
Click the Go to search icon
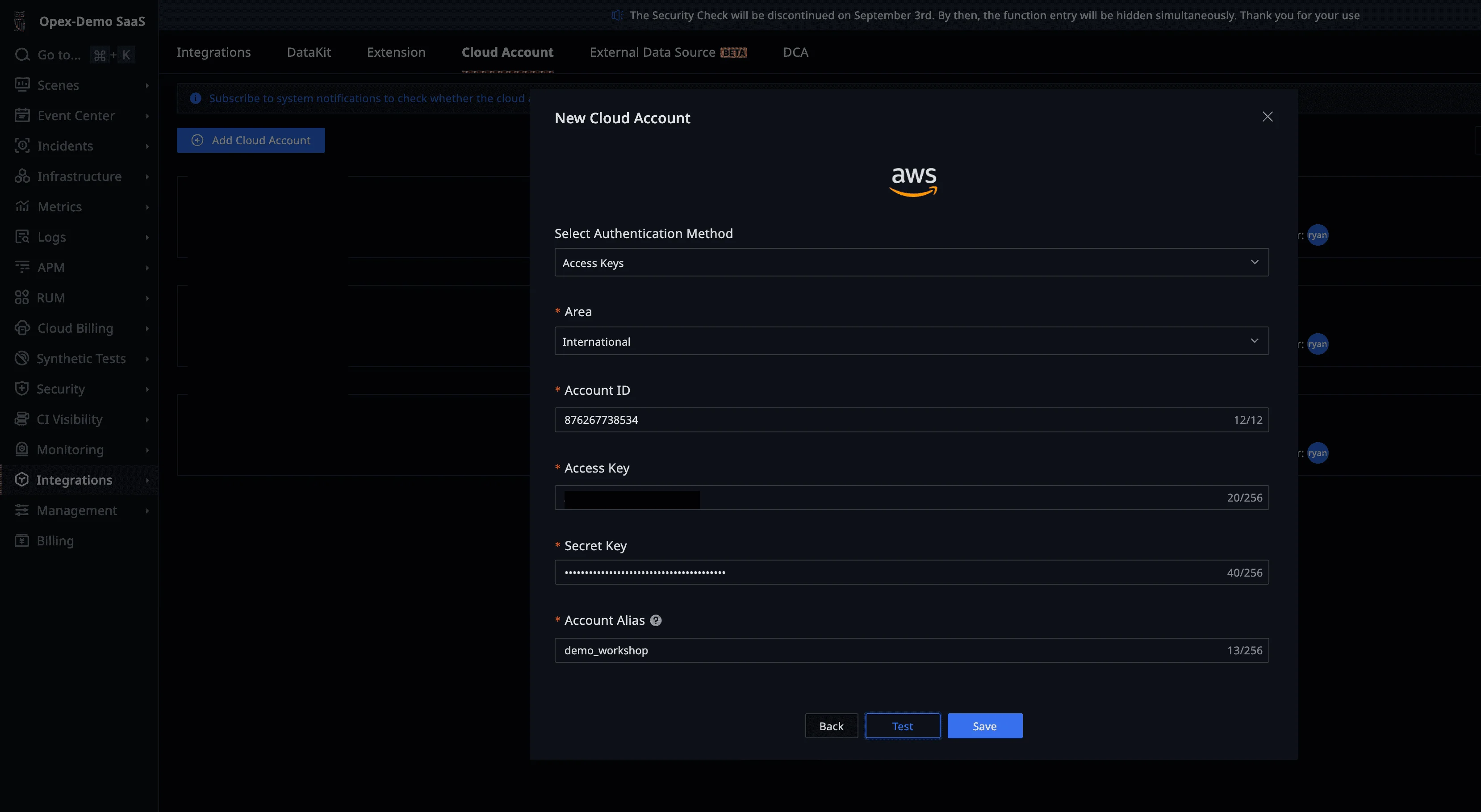click(22, 54)
